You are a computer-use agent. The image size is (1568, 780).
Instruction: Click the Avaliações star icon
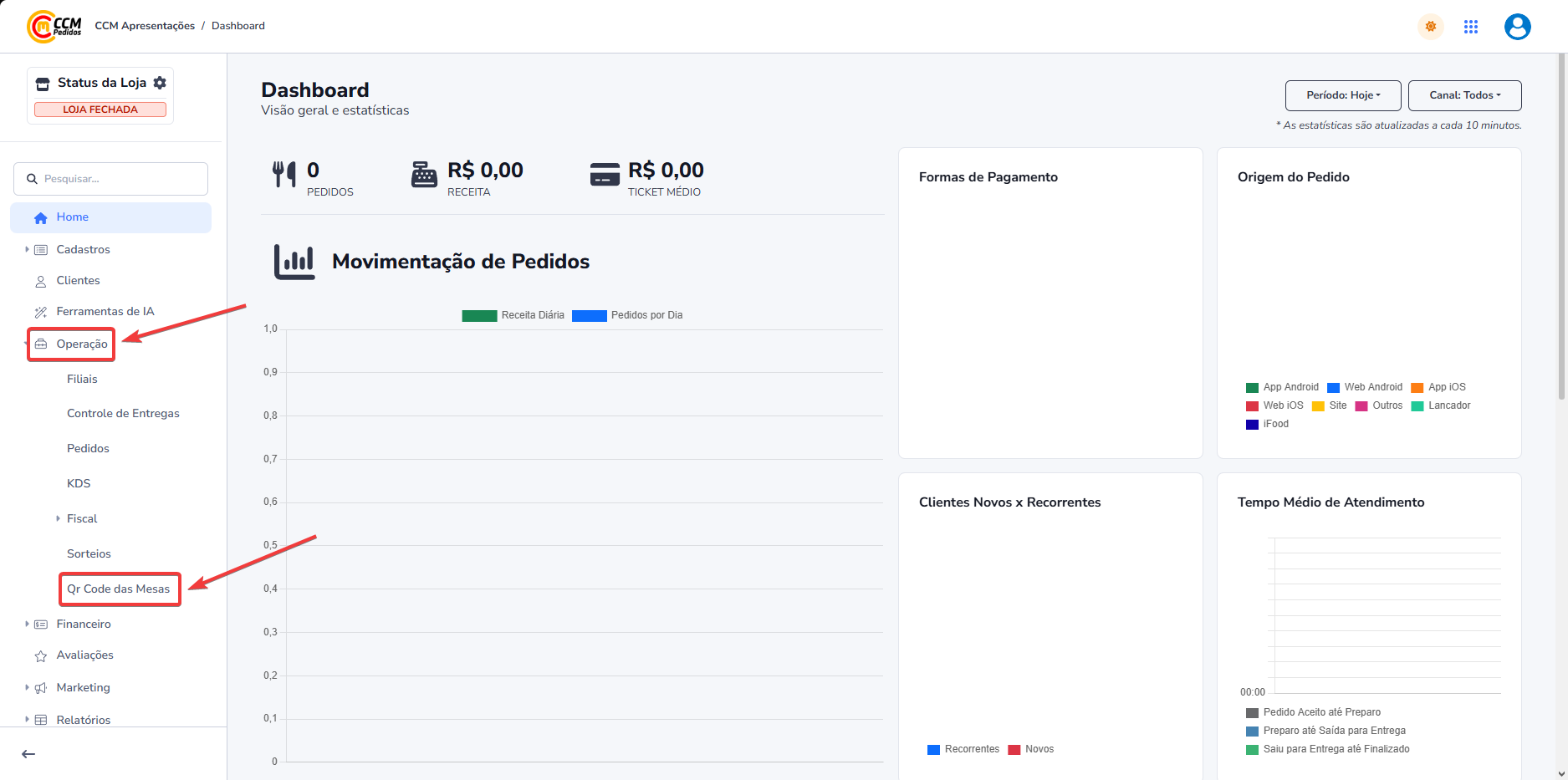tap(40, 656)
